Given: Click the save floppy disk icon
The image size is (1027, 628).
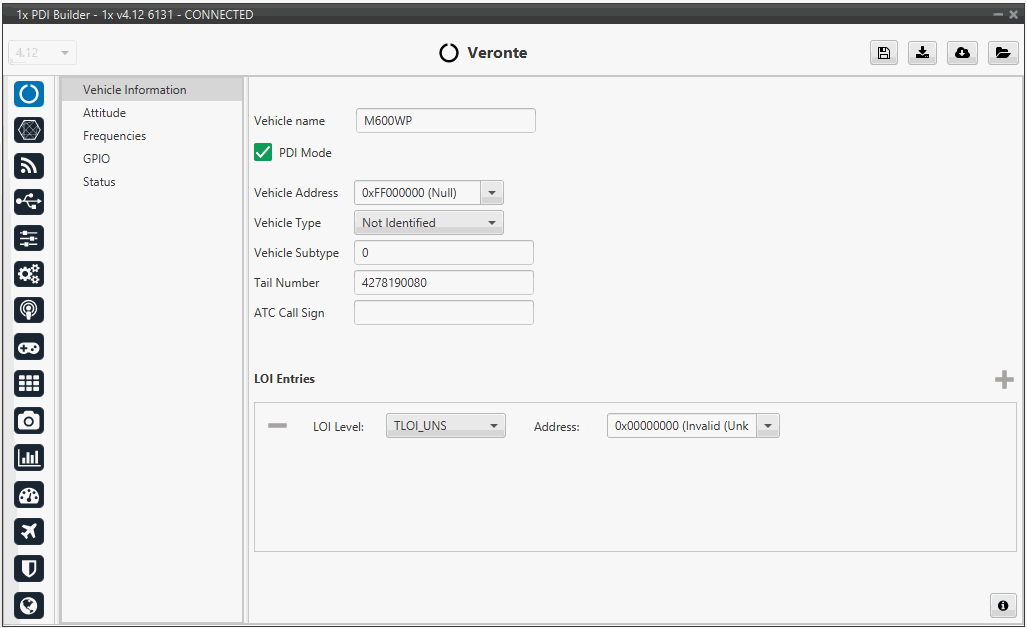Looking at the screenshot, I should pyautogui.click(x=883, y=54).
